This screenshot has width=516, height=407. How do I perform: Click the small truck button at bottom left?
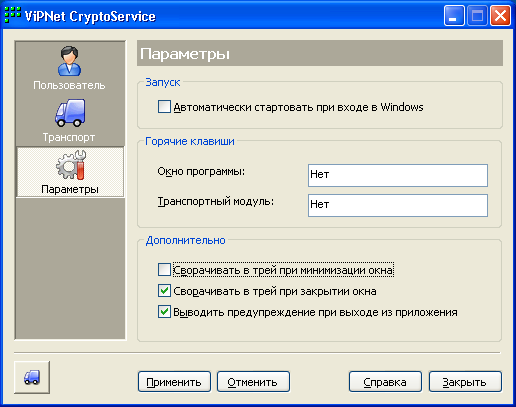point(32,377)
